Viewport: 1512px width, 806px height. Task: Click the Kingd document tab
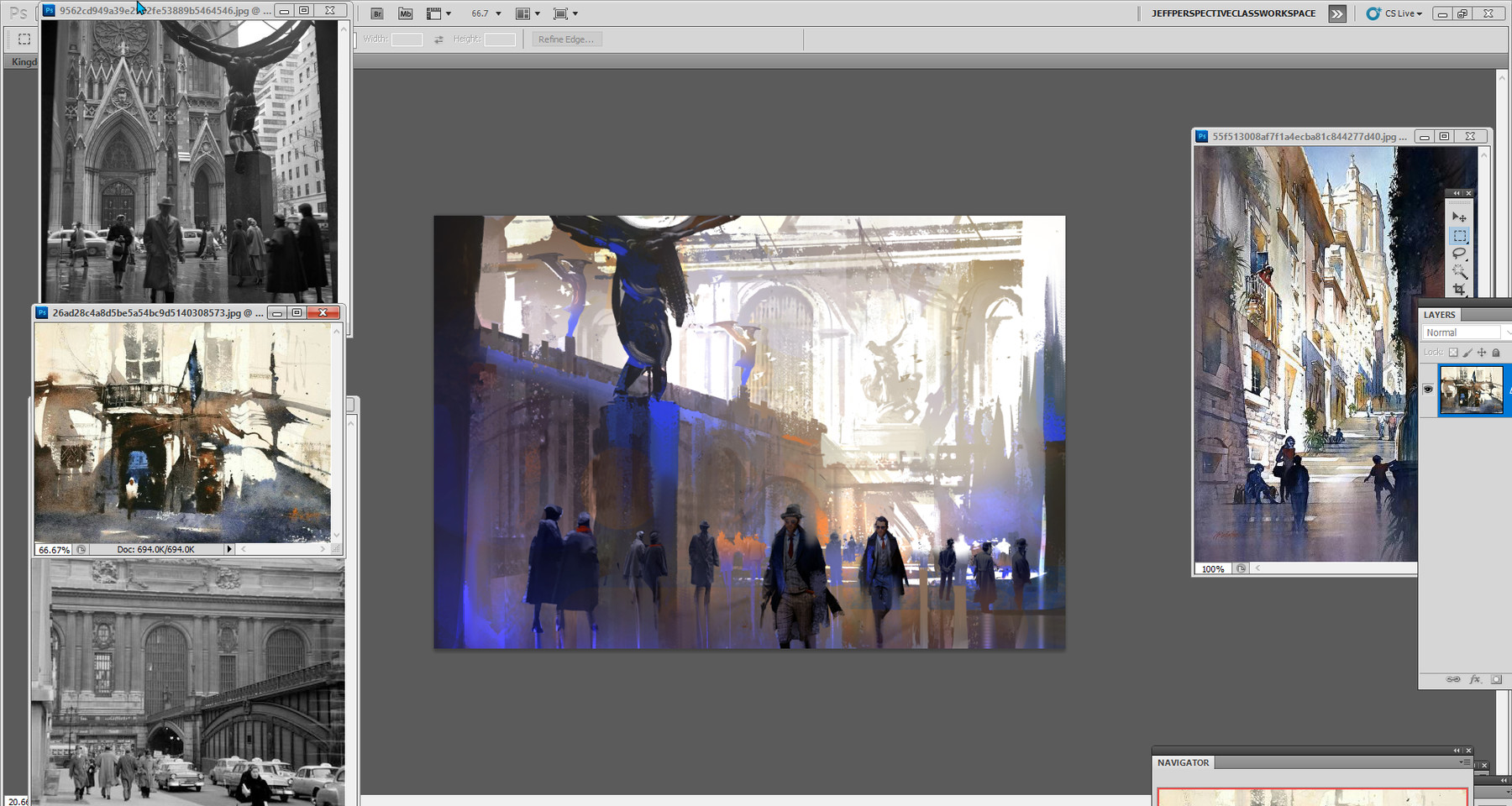(24, 61)
